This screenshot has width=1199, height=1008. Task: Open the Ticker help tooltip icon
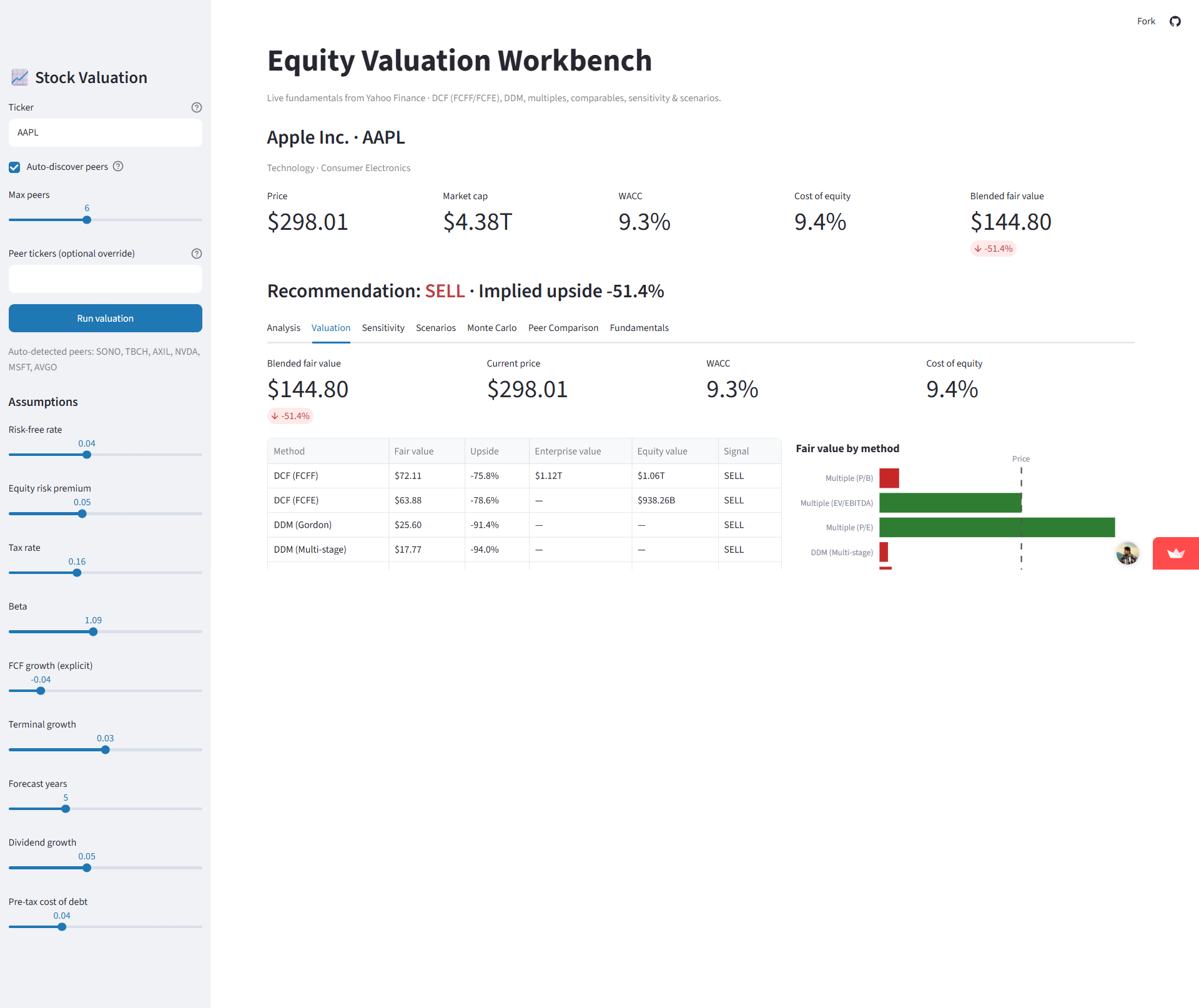[x=197, y=107]
